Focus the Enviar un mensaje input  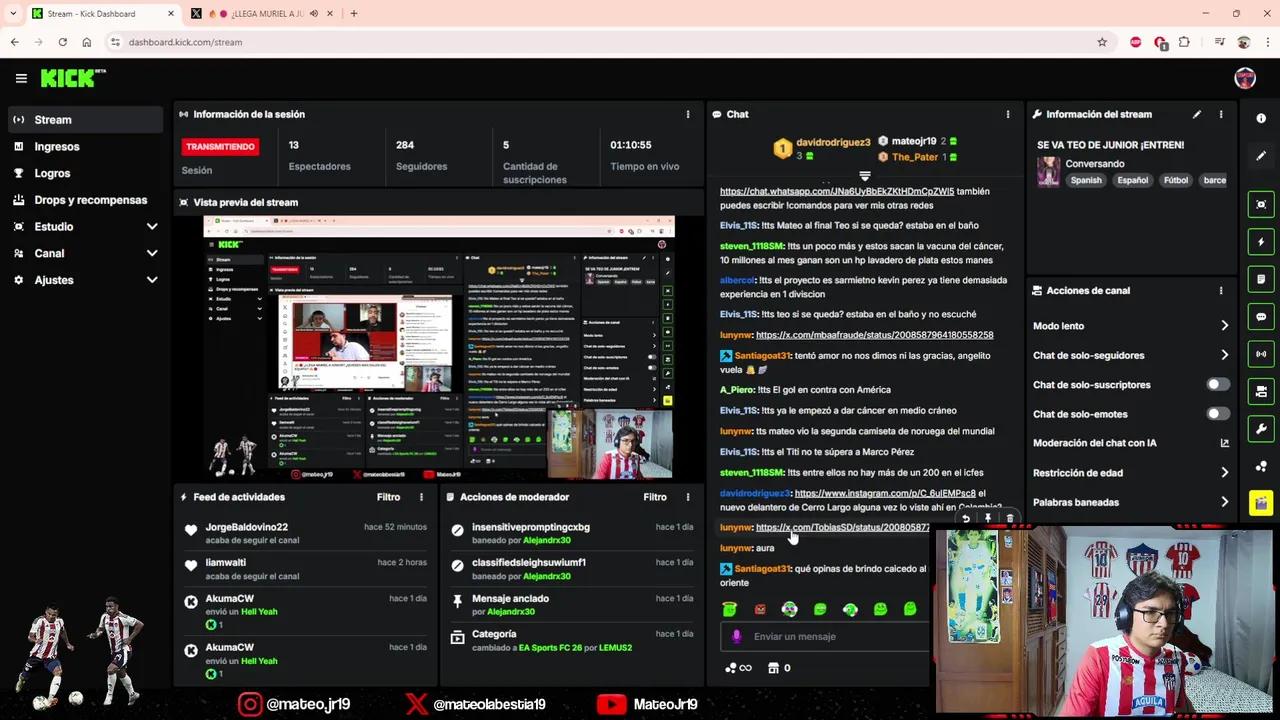point(825,636)
